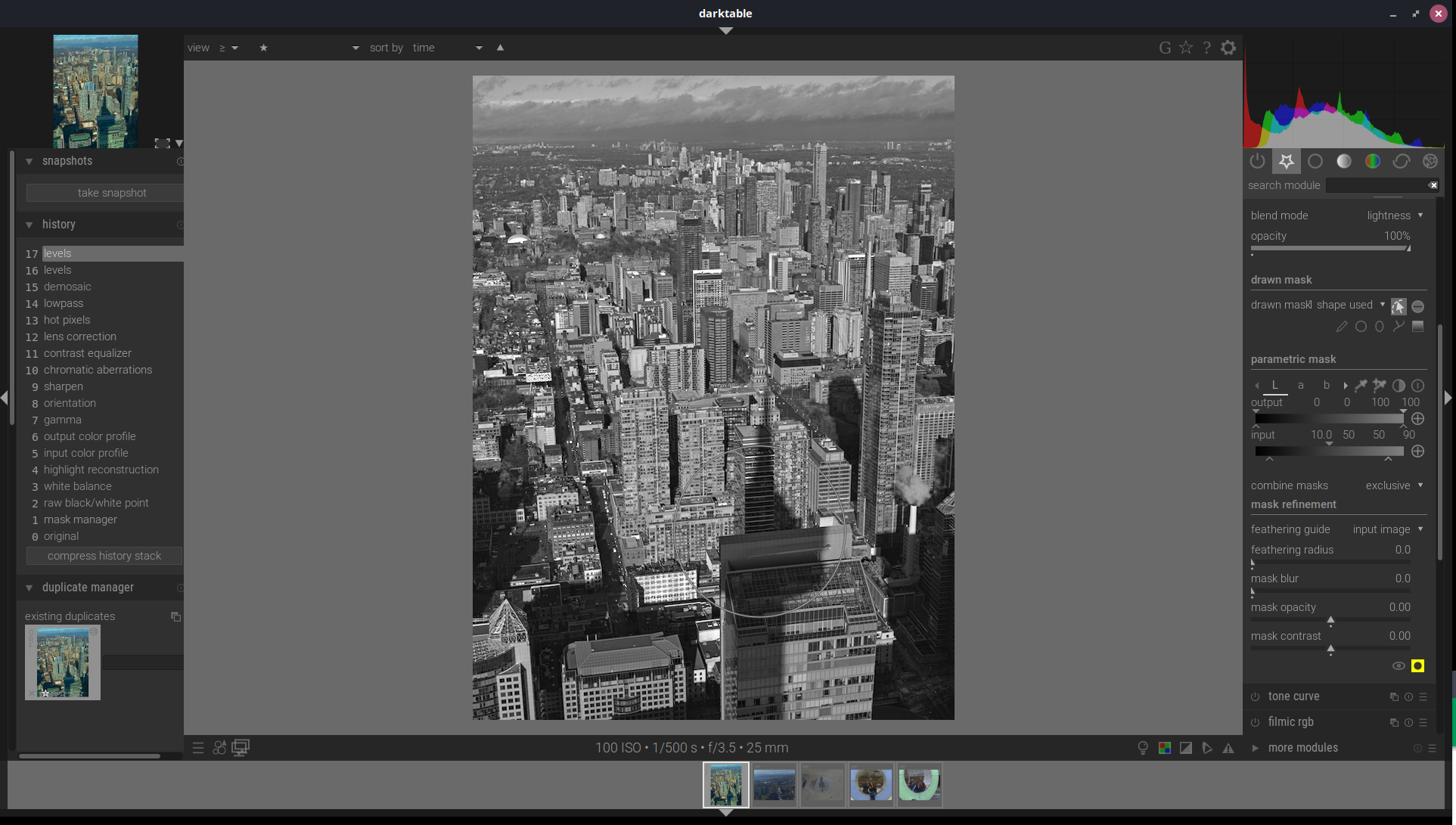
Task: Select the 'a' channel tab
Action: tap(1301, 386)
